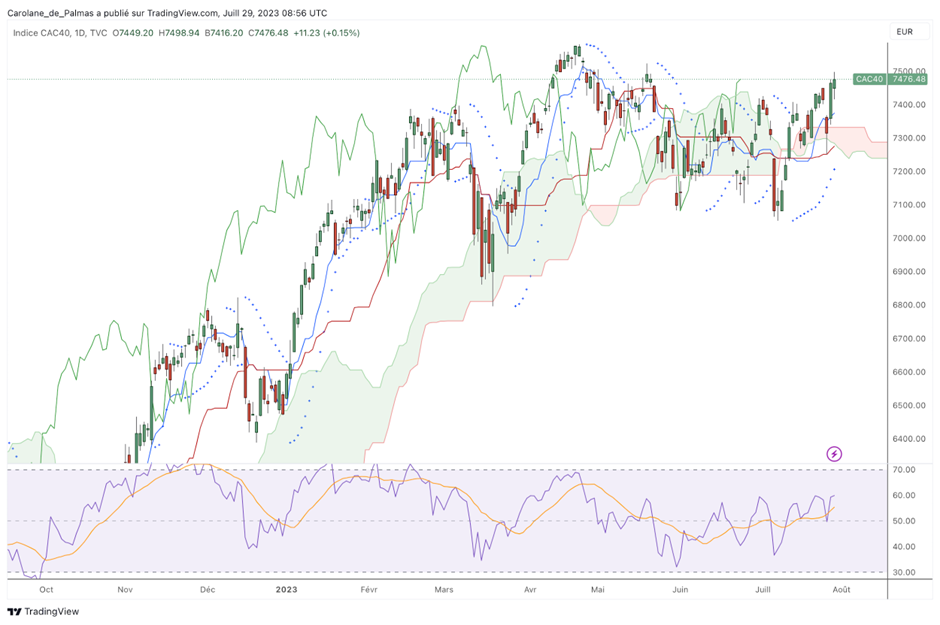
Task: Select the Août label on the time axis
Action: (840, 590)
